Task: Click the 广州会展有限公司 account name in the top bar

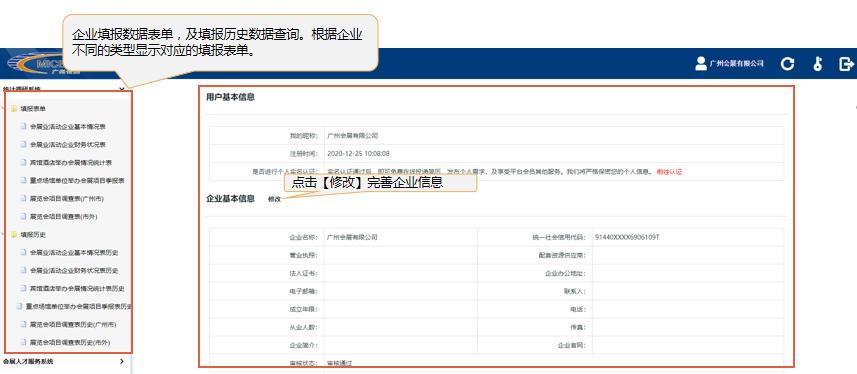Action: [737, 64]
